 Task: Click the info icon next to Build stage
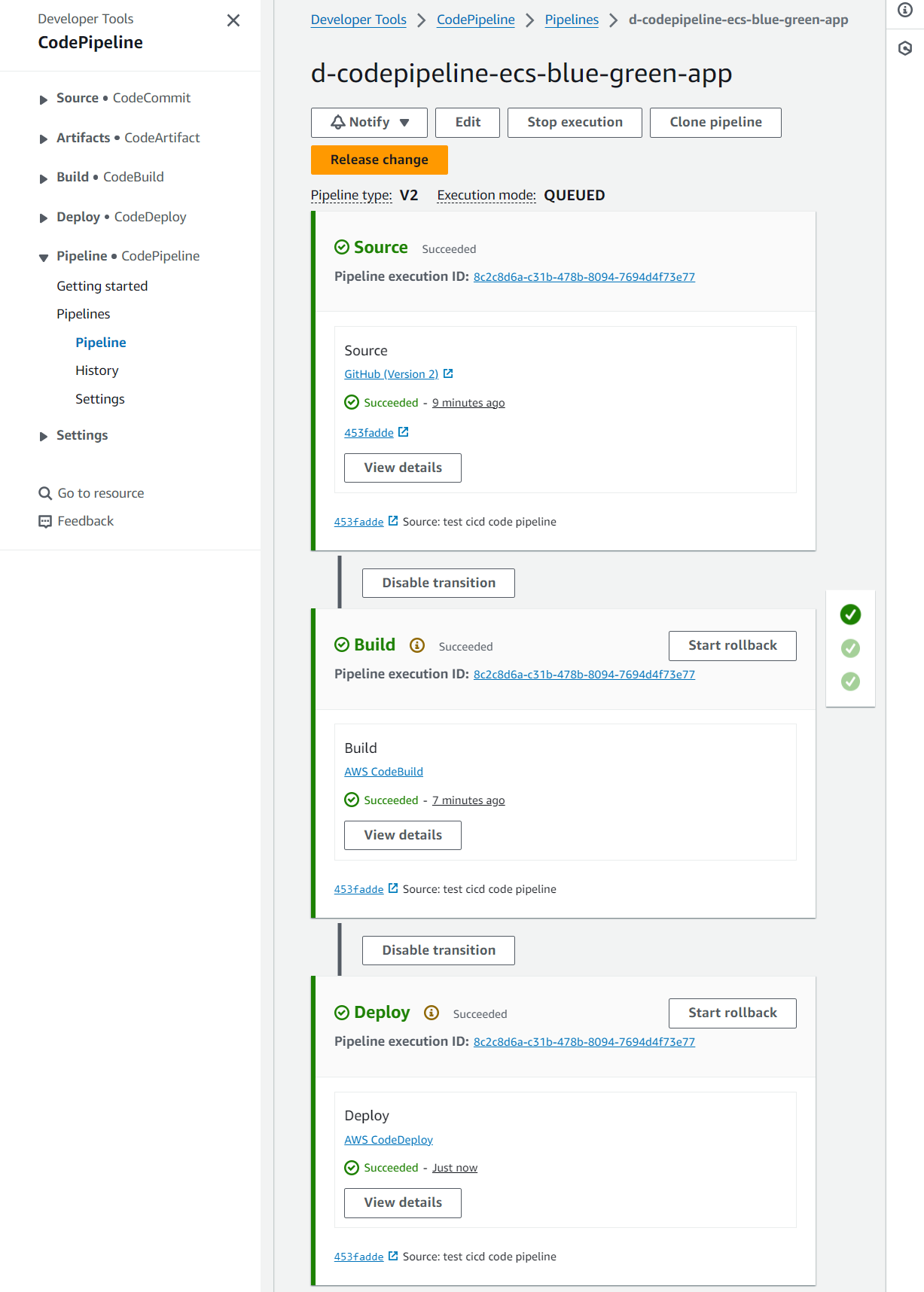(417, 645)
